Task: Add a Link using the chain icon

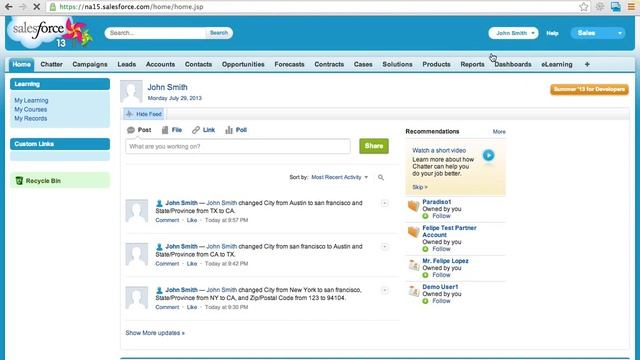Action: point(196,130)
